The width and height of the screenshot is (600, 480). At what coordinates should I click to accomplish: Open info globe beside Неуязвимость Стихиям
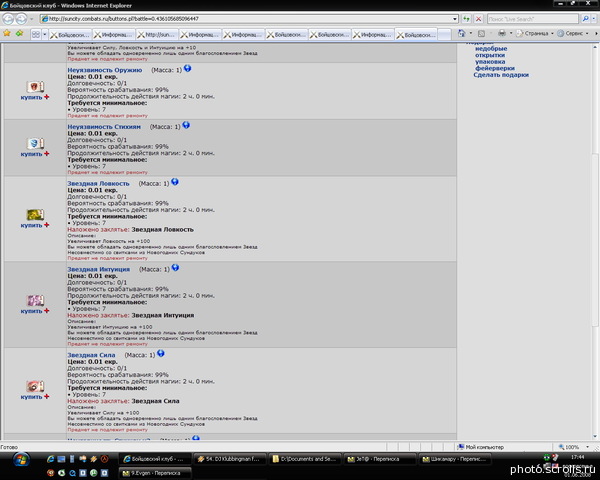(x=186, y=125)
